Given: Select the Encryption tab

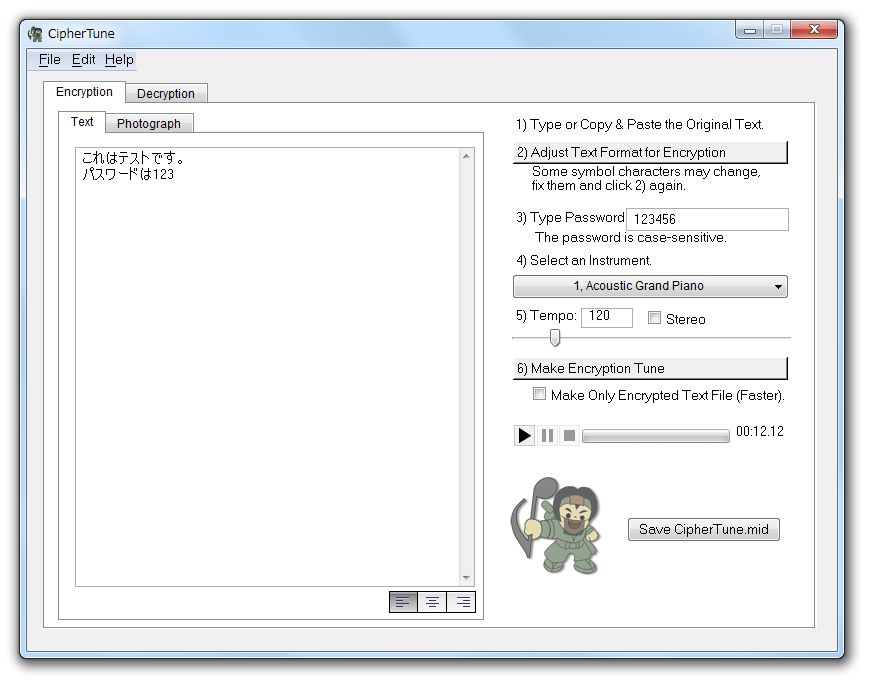Looking at the screenshot, I should [84, 91].
